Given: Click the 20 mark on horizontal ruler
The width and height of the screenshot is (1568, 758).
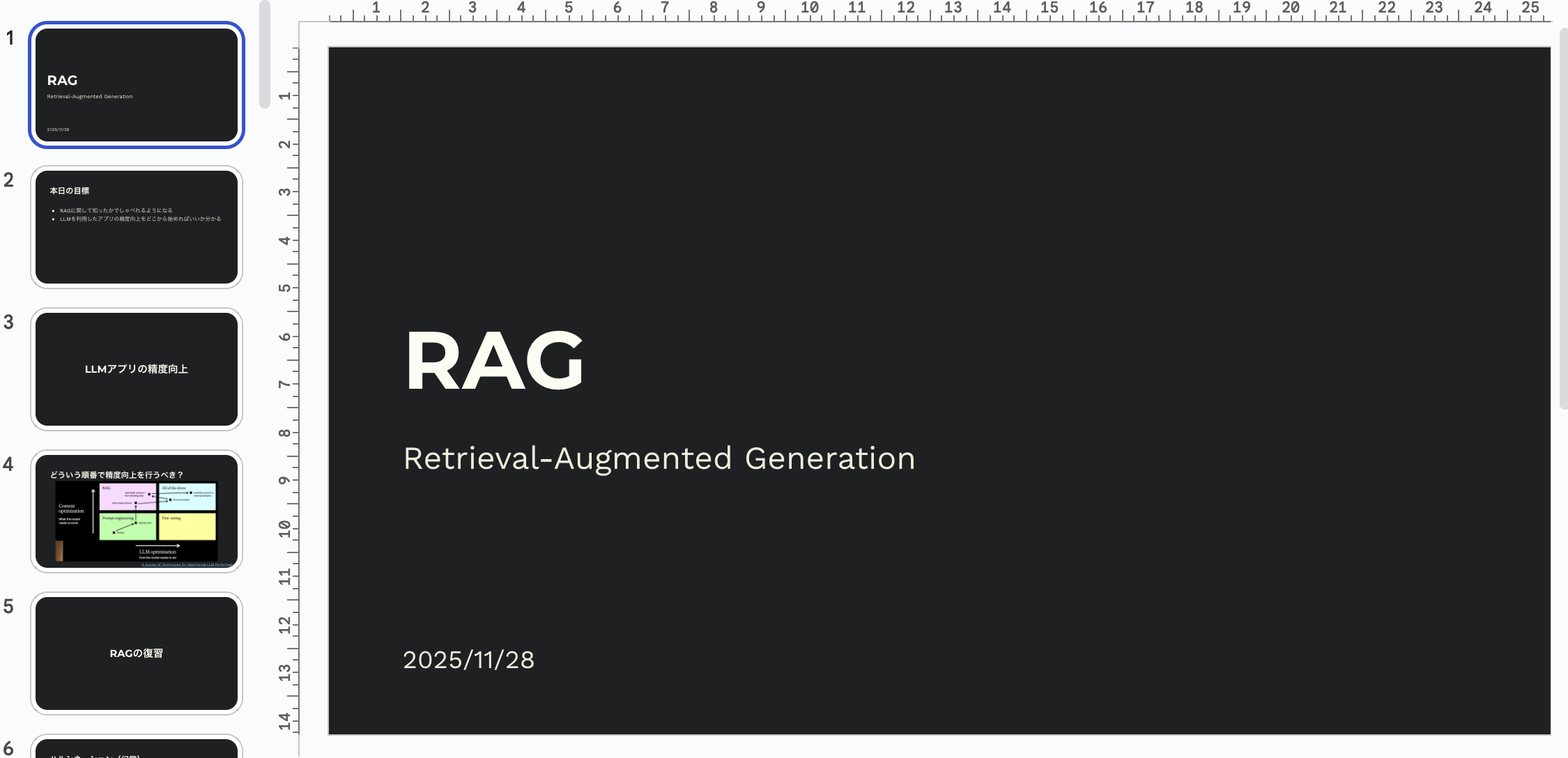Looking at the screenshot, I should (1291, 8).
